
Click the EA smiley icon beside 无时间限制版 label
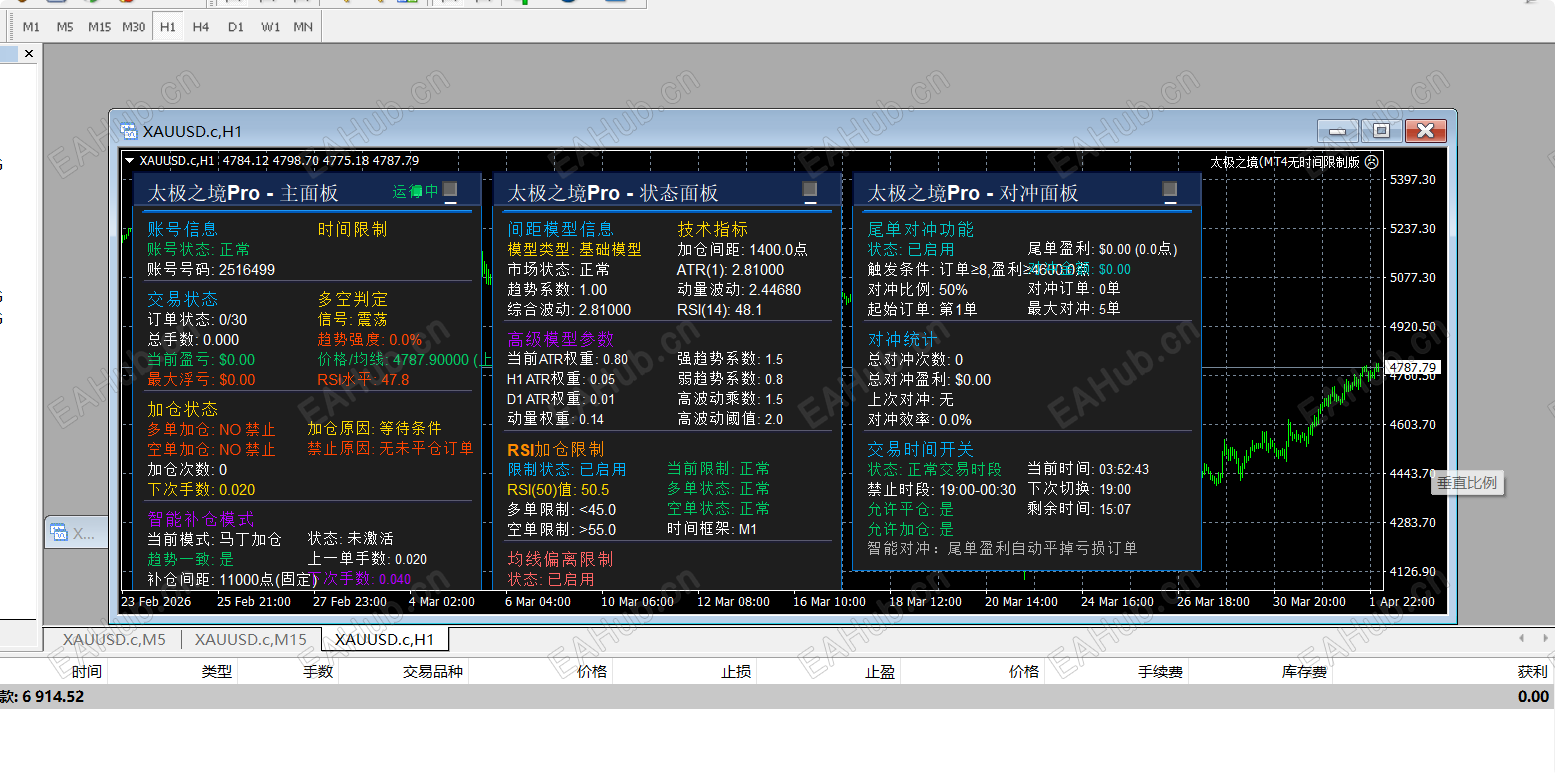(x=1371, y=160)
